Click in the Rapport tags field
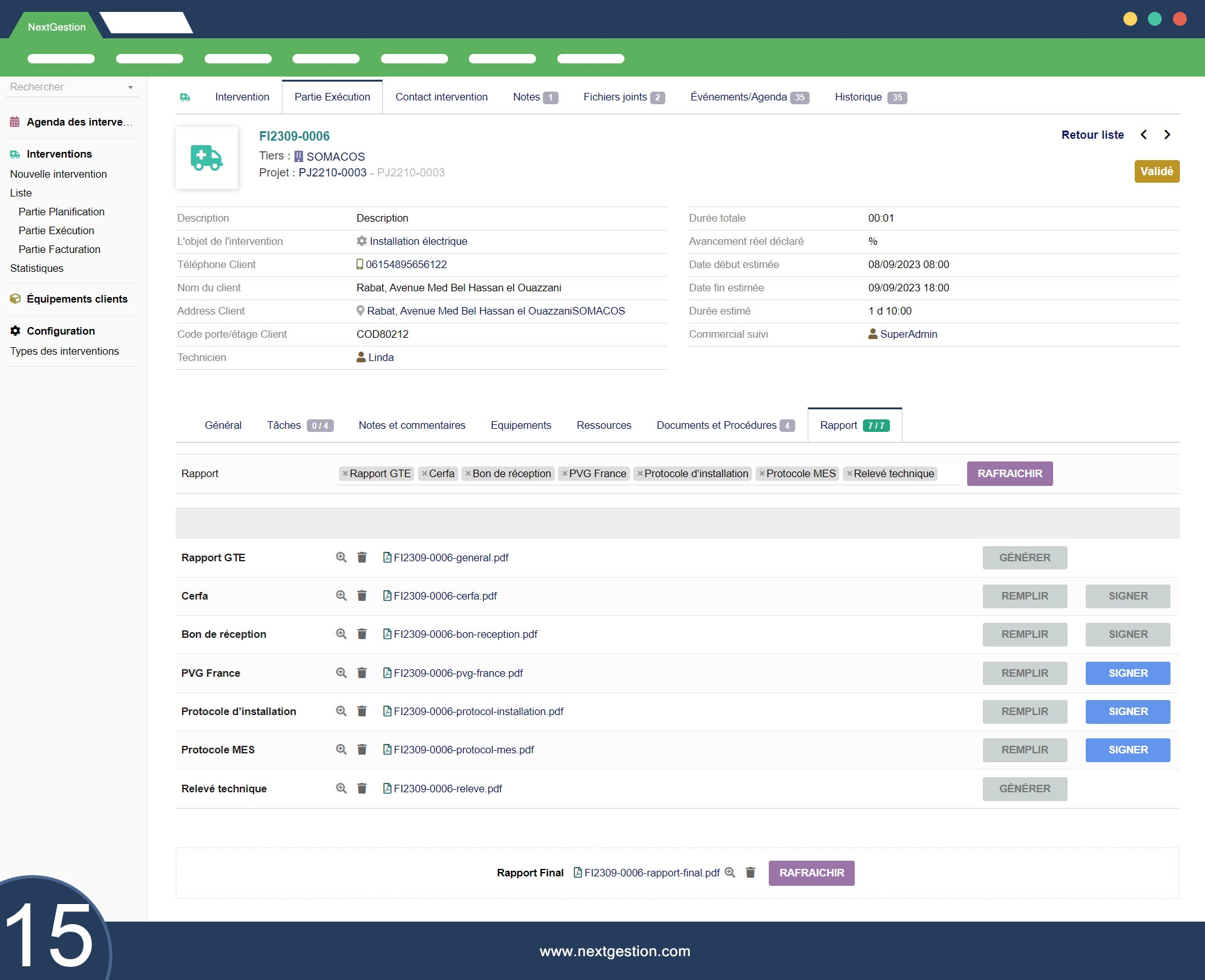Screen dimensions: 1205x980 (x=948, y=474)
